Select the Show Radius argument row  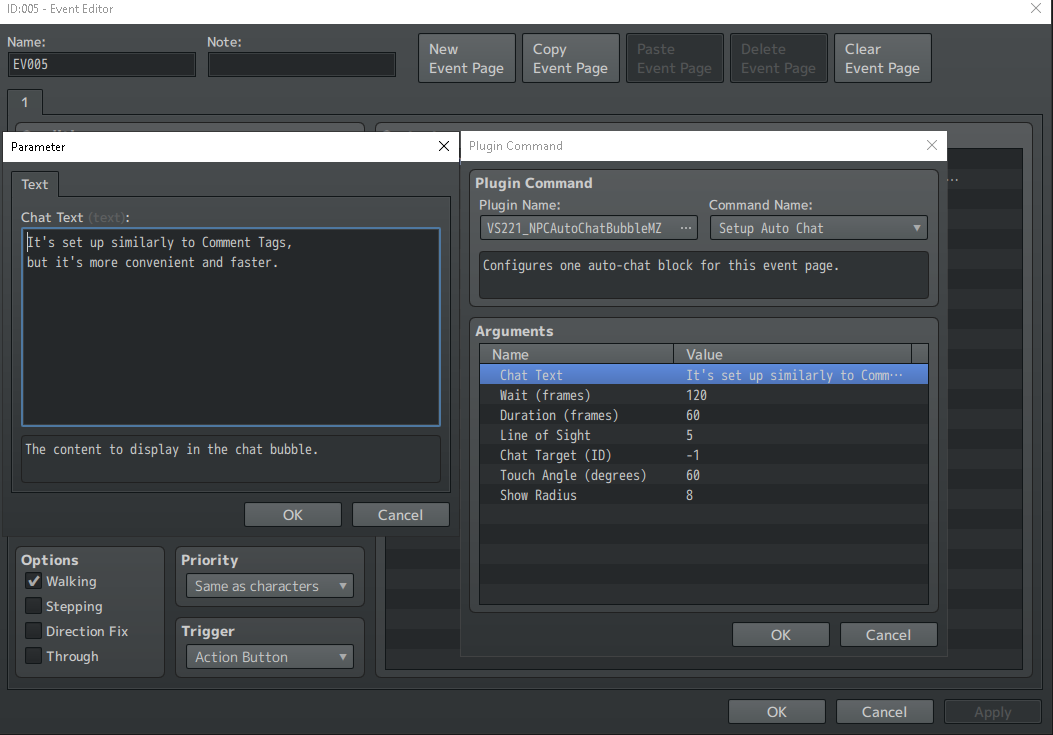pos(704,495)
